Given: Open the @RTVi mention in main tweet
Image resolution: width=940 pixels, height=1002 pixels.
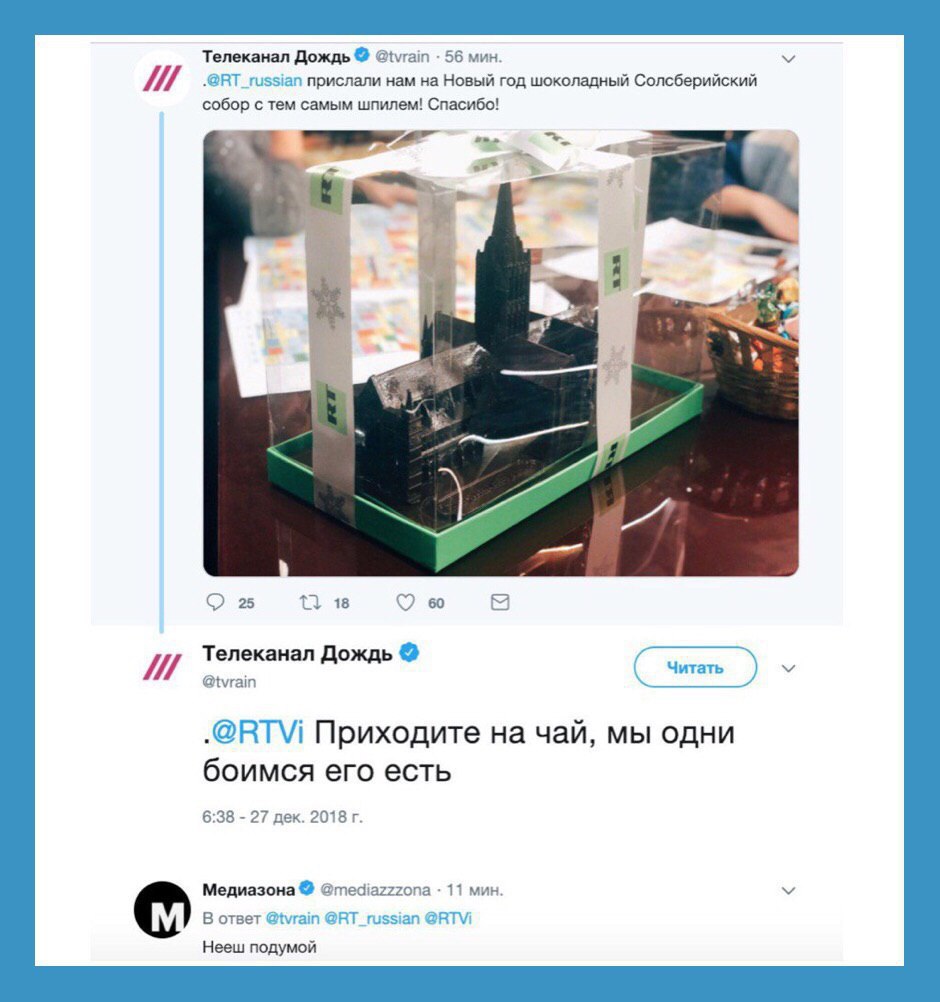Looking at the screenshot, I should [258, 732].
